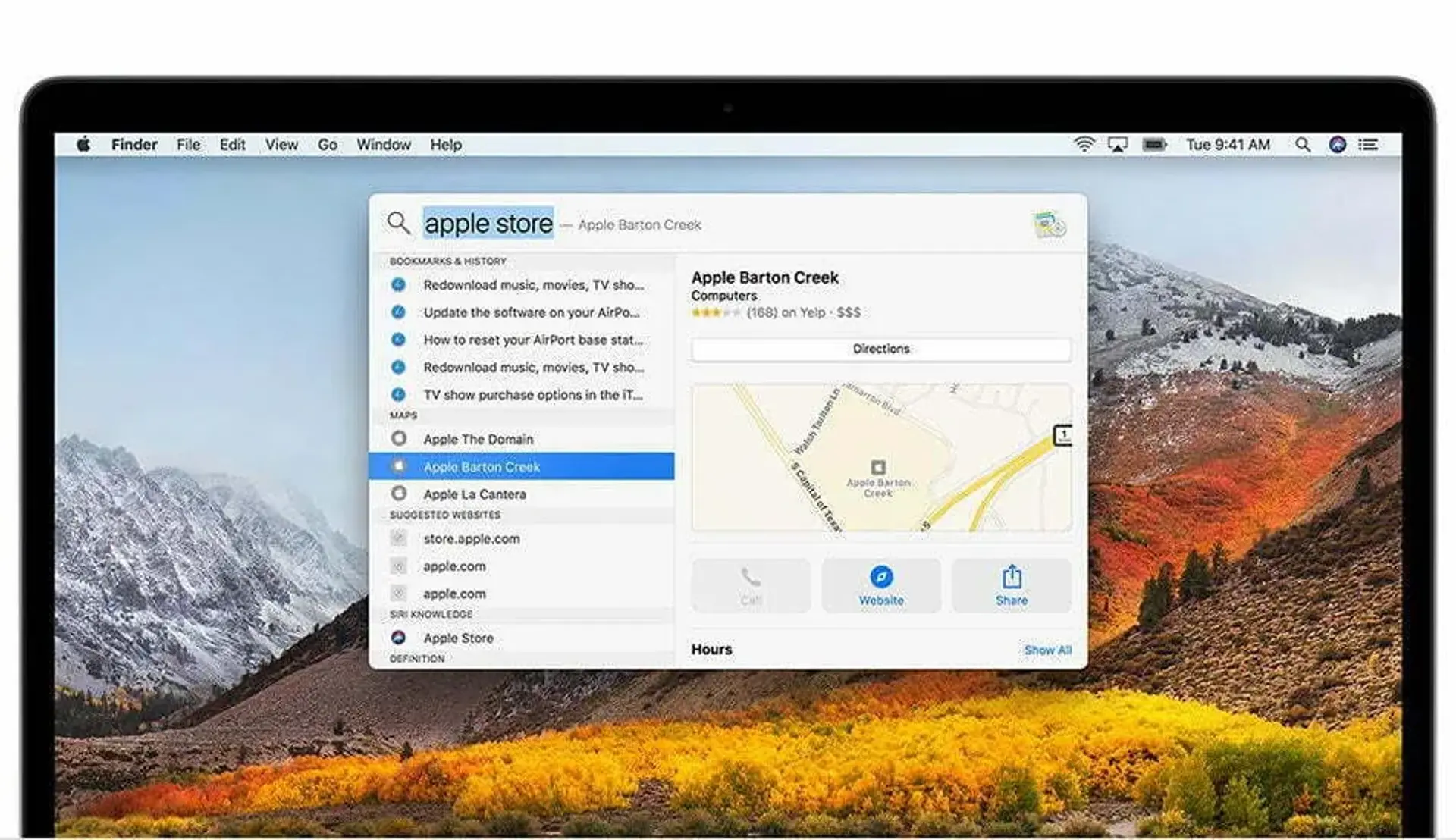Select Apple La Cantera maps result
Image resolution: width=1456 pixels, height=840 pixels.
point(522,494)
